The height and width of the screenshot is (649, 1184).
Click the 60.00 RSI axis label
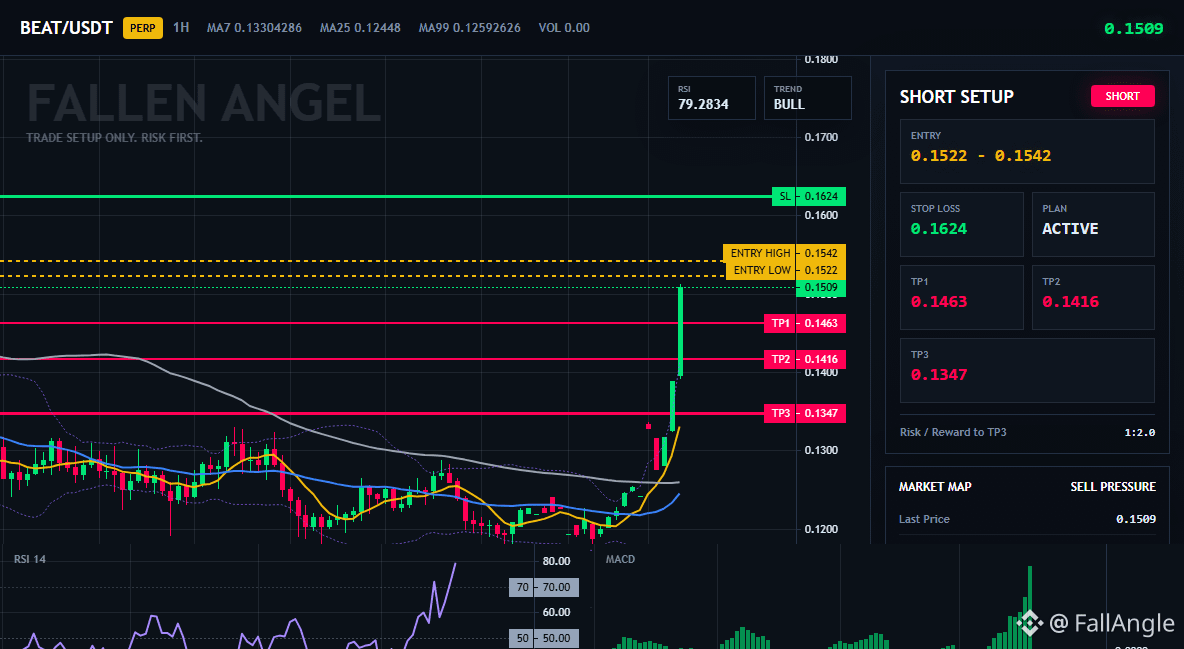(x=556, y=613)
